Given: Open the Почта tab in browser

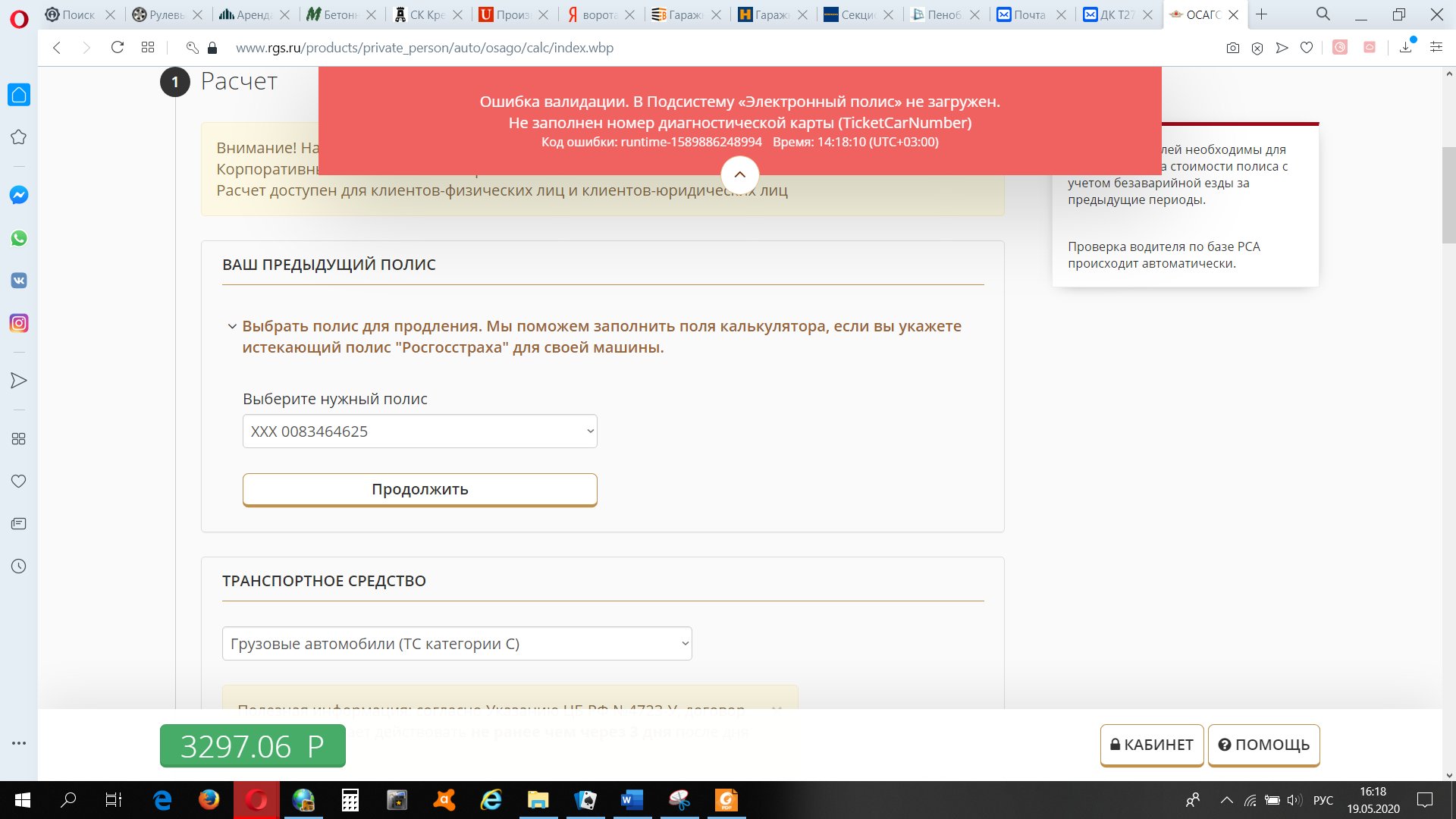Looking at the screenshot, I should click(1024, 14).
